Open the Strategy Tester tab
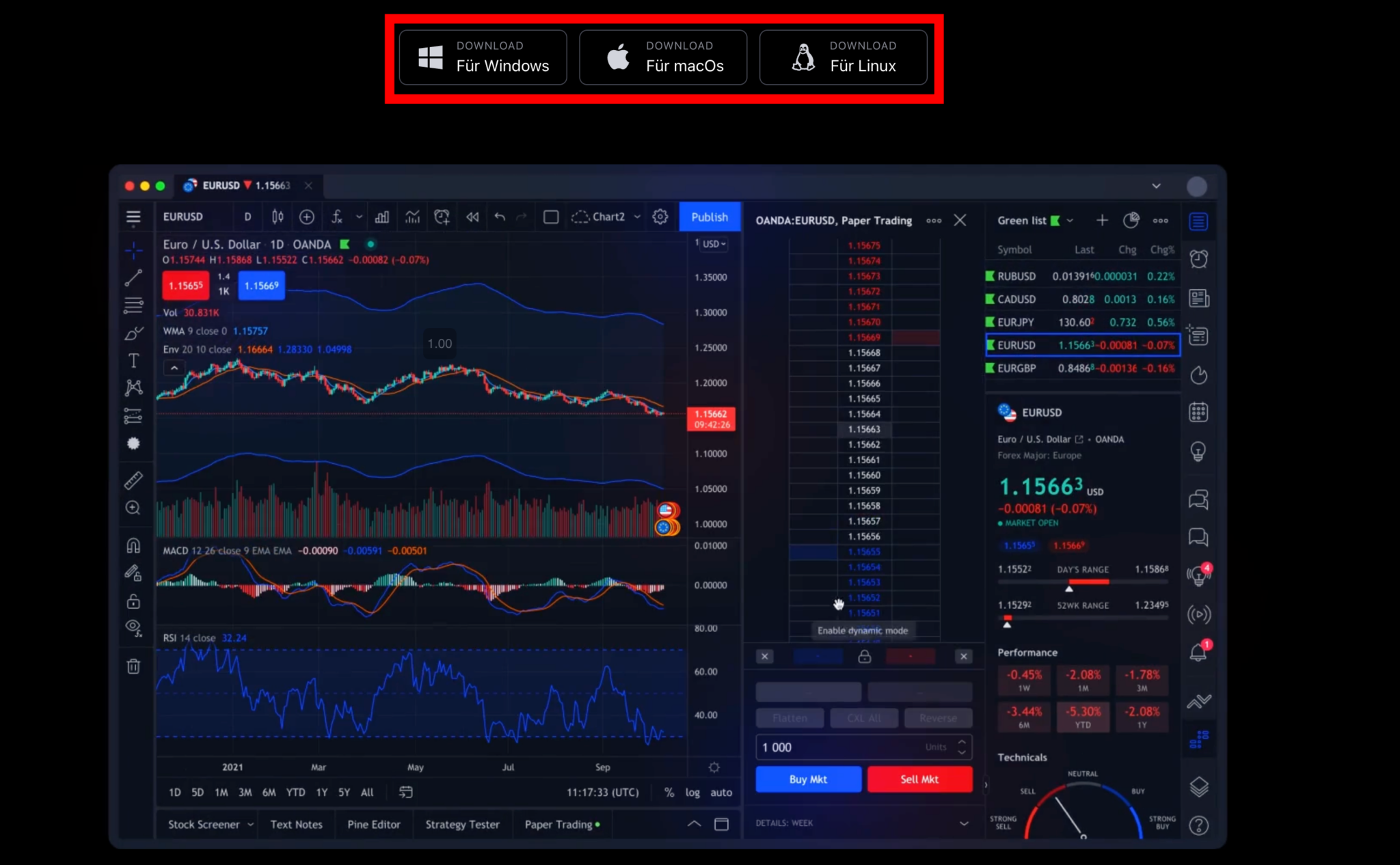This screenshot has width=1400, height=865. (462, 824)
